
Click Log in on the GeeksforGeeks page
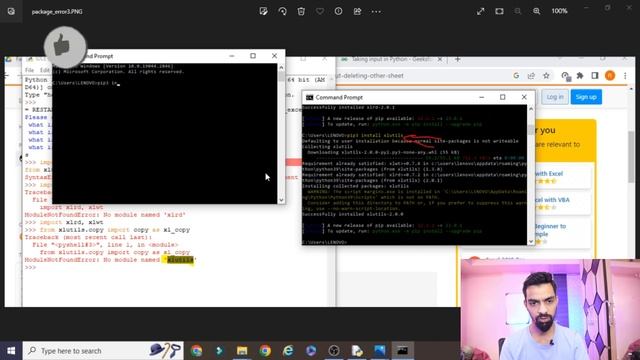coord(555,97)
